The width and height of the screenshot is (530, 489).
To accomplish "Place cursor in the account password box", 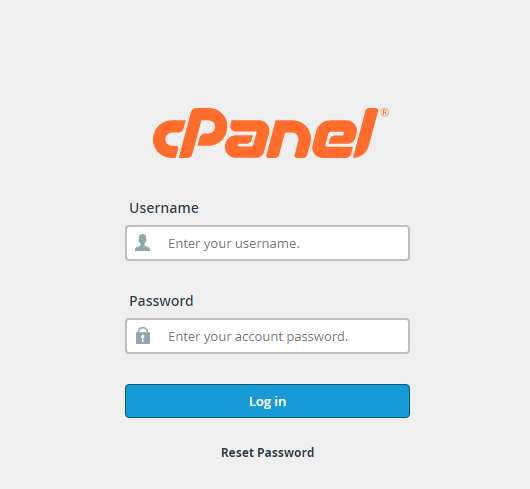I will pyautogui.click(x=267, y=336).
